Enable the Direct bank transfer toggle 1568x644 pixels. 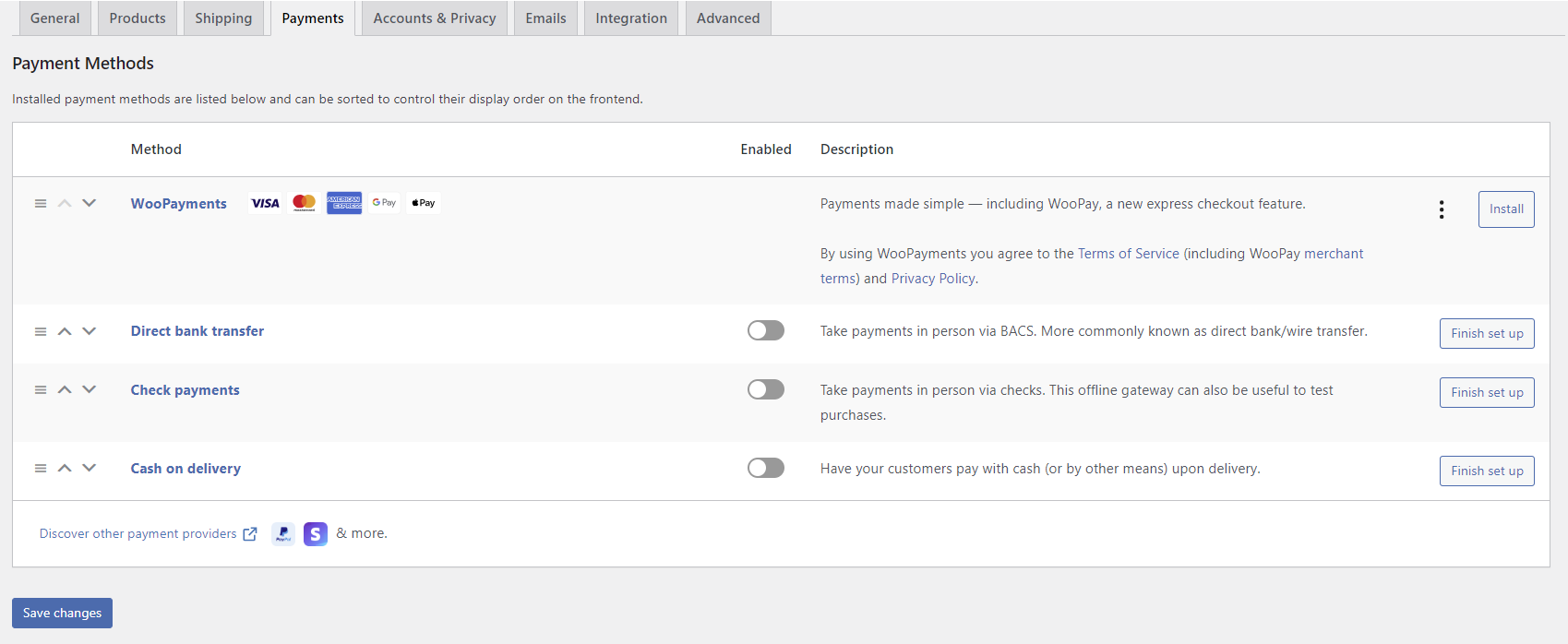(x=765, y=330)
